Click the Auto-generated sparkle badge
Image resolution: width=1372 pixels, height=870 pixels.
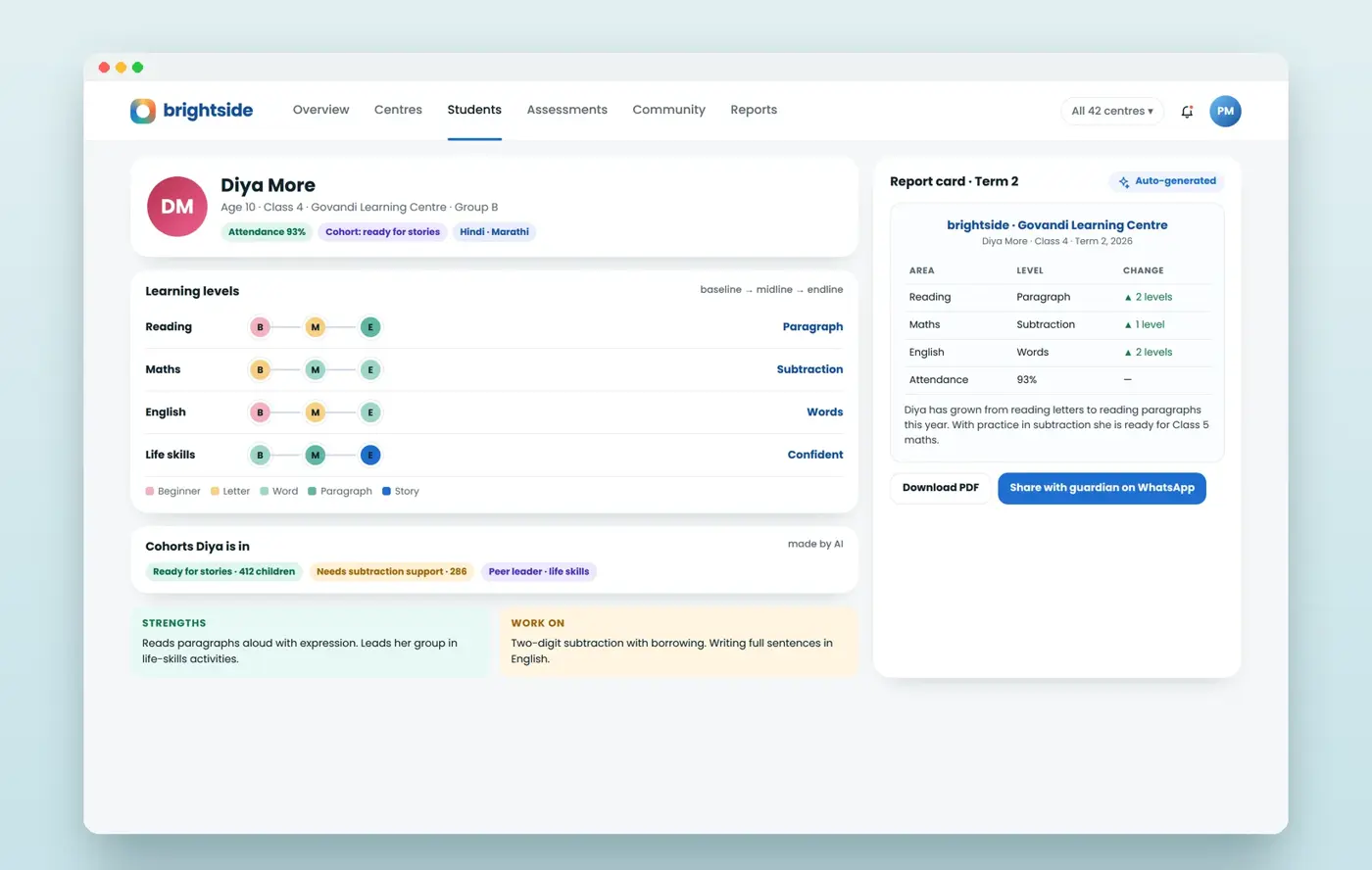tap(1167, 181)
